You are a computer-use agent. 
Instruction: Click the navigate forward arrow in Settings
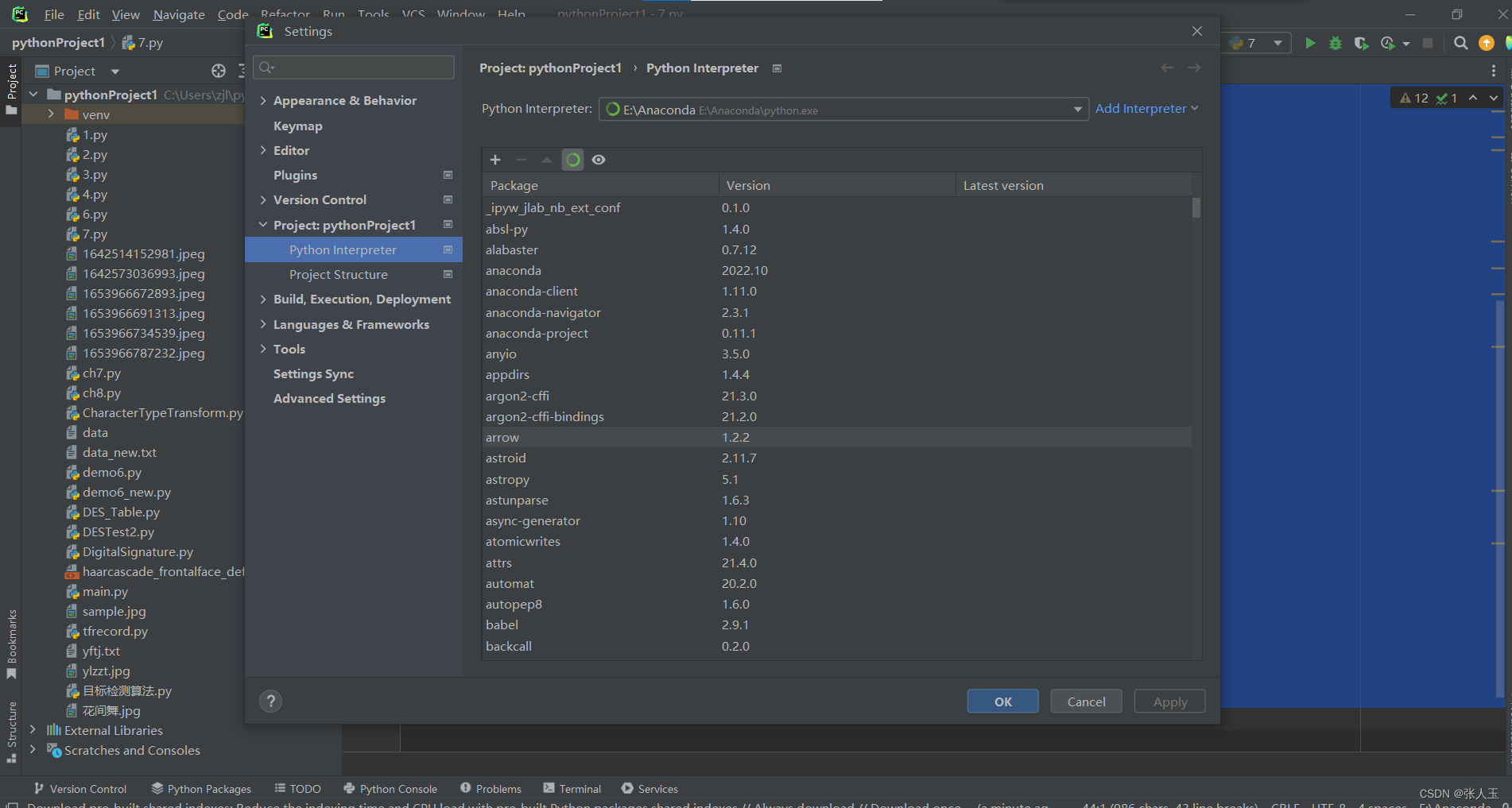point(1194,68)
